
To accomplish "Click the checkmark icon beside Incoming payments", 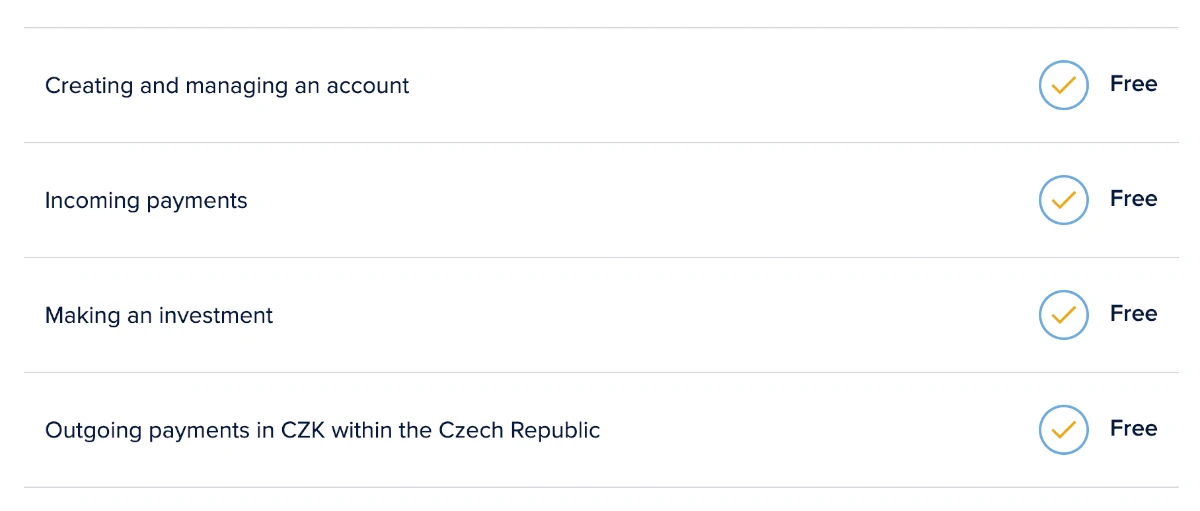I will pos(1063,200).
